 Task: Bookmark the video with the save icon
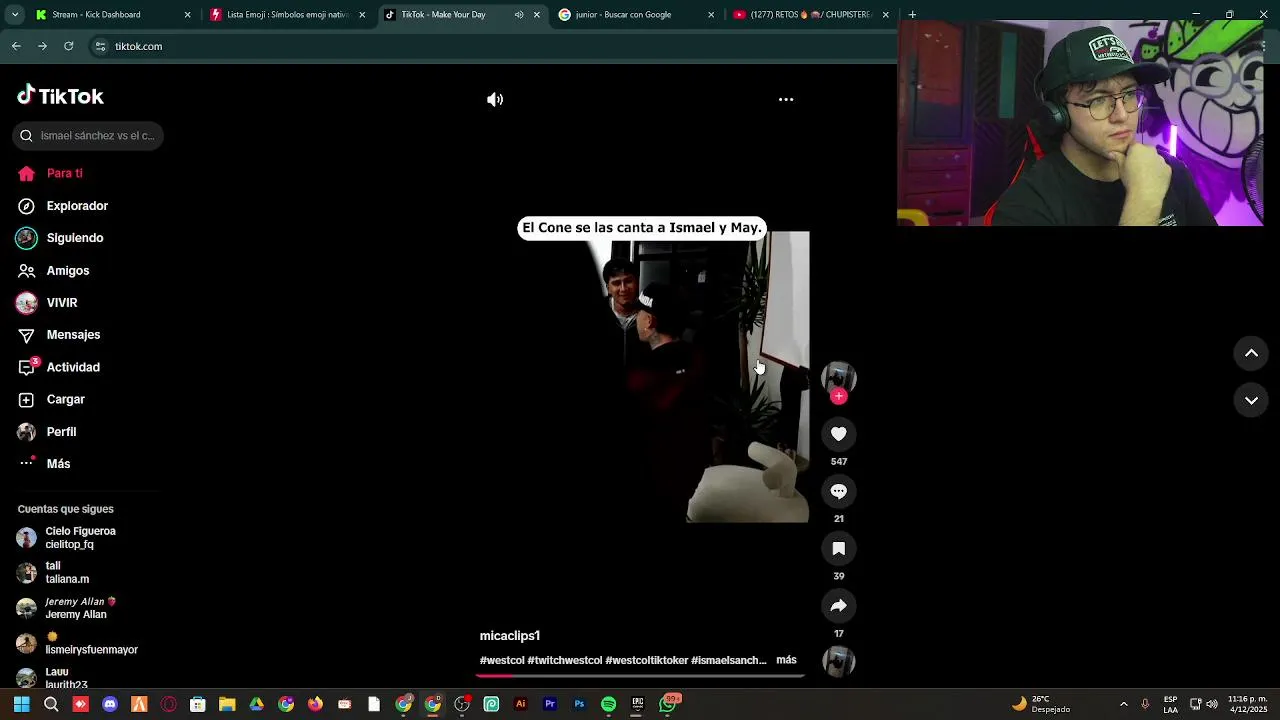click(839, 548)
